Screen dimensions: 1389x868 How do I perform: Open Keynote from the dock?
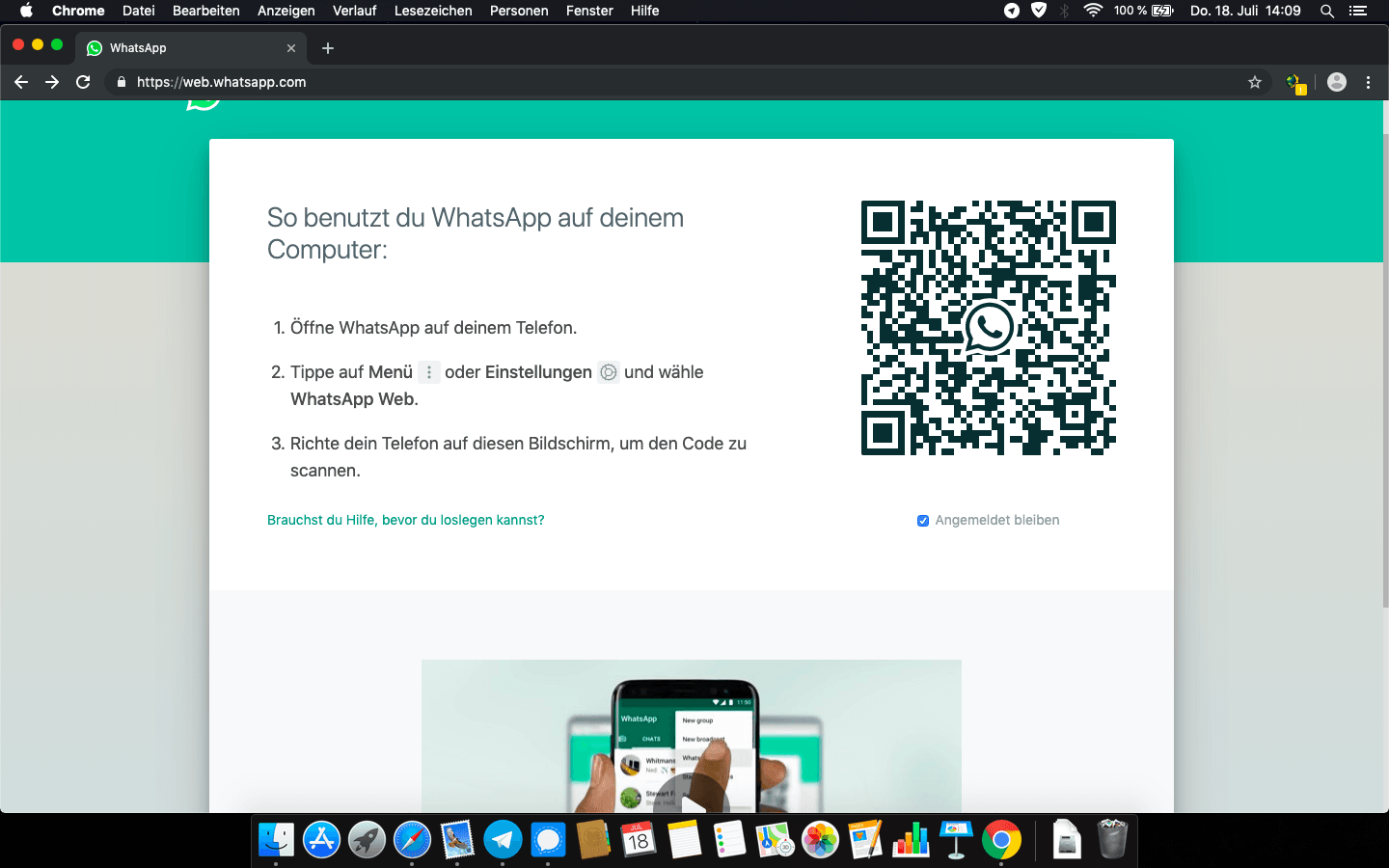tap(956, 840)
